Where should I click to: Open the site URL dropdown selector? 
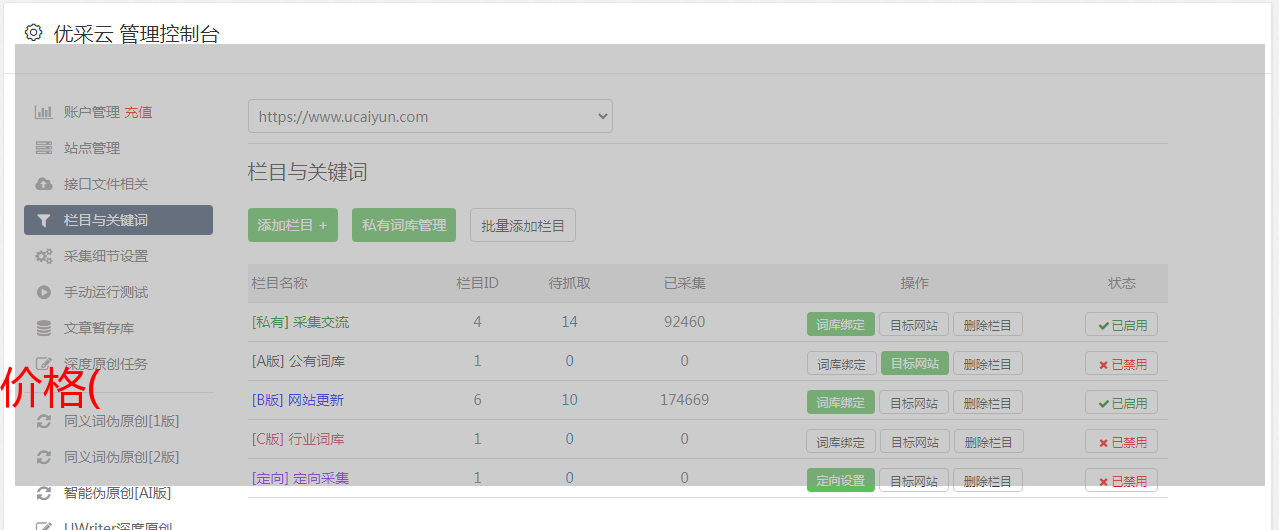(x=430, y=116)
